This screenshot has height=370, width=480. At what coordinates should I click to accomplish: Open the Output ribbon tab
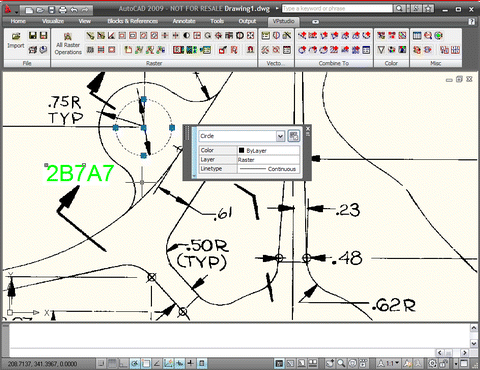[x=247, y=21]
